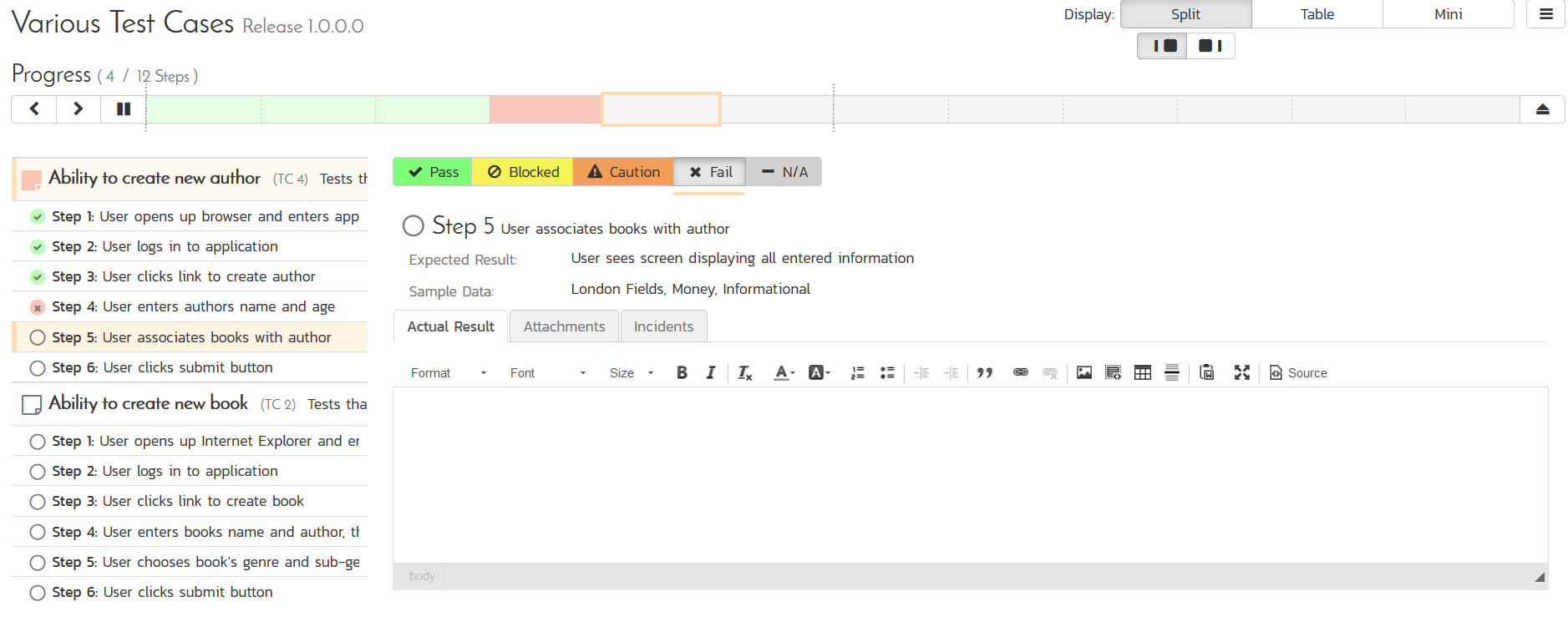Insert a numbered list
Image resolution: width=1568 pixels, height=622 pixels.
coord(857,373)
